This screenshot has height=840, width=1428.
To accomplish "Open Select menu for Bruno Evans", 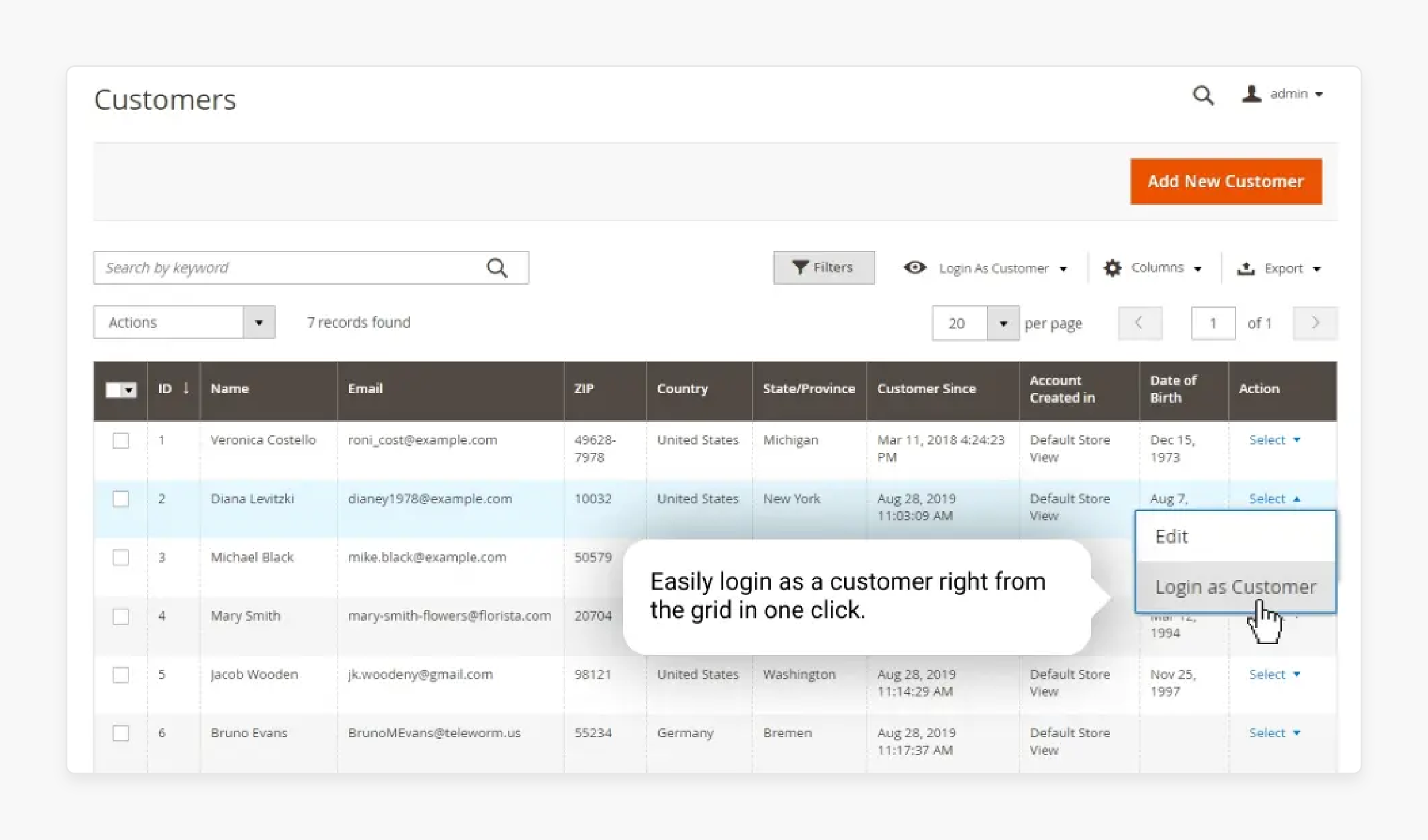I will click(x=1274, y=732).
